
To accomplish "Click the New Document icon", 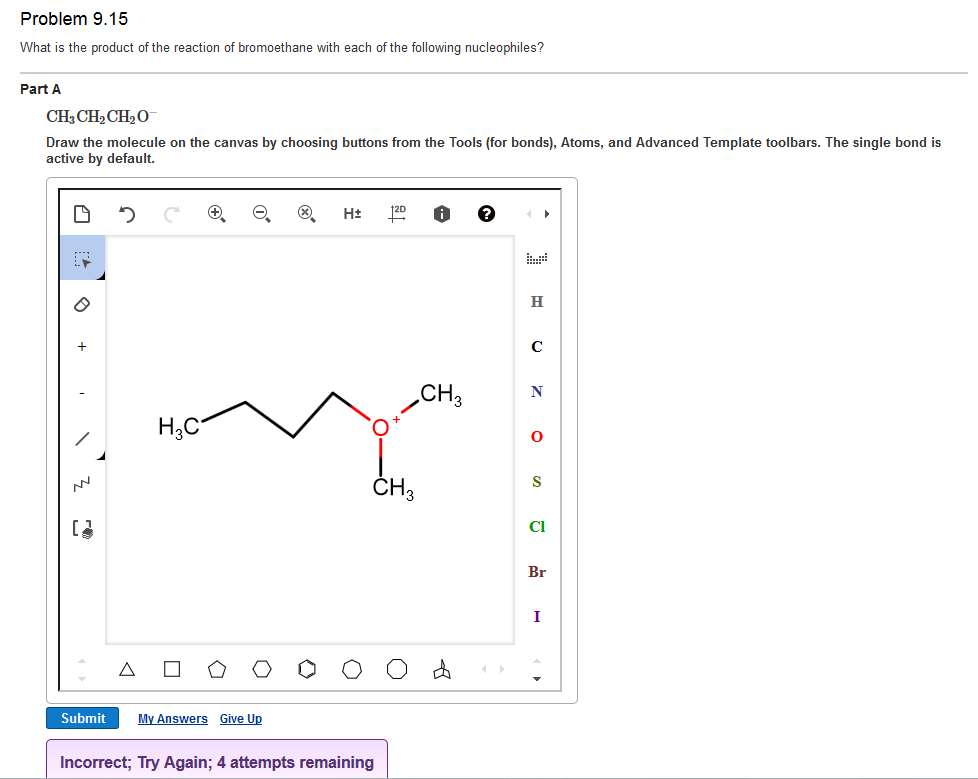I will [x=82, y=213].
